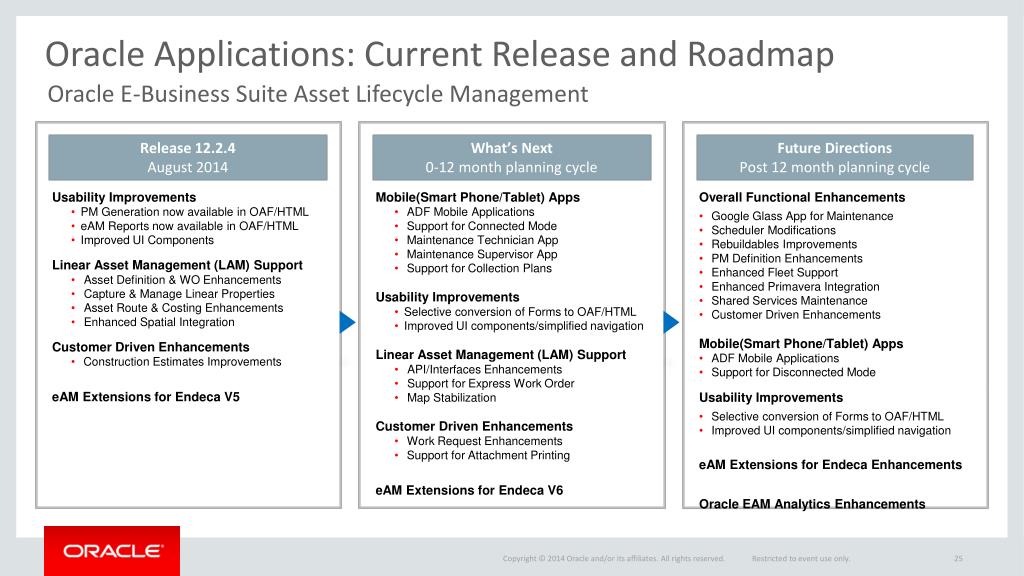The width and height of the screenshot is (1024, 576).
Task: Click 'Scheduler Modifications' bullet
Action: 773,231
